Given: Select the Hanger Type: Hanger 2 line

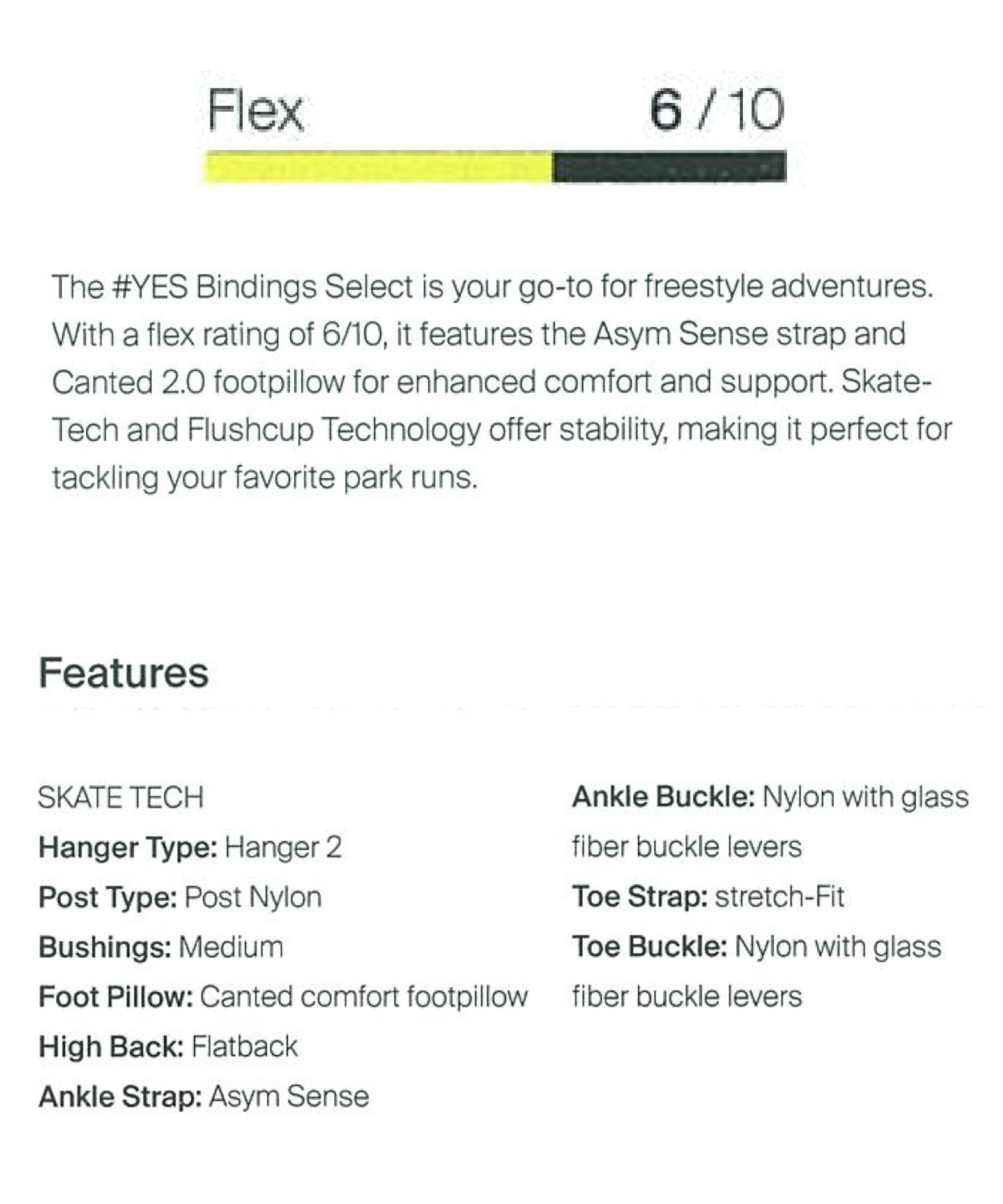Looking at the screenshot, I should (x=191, y=847).
